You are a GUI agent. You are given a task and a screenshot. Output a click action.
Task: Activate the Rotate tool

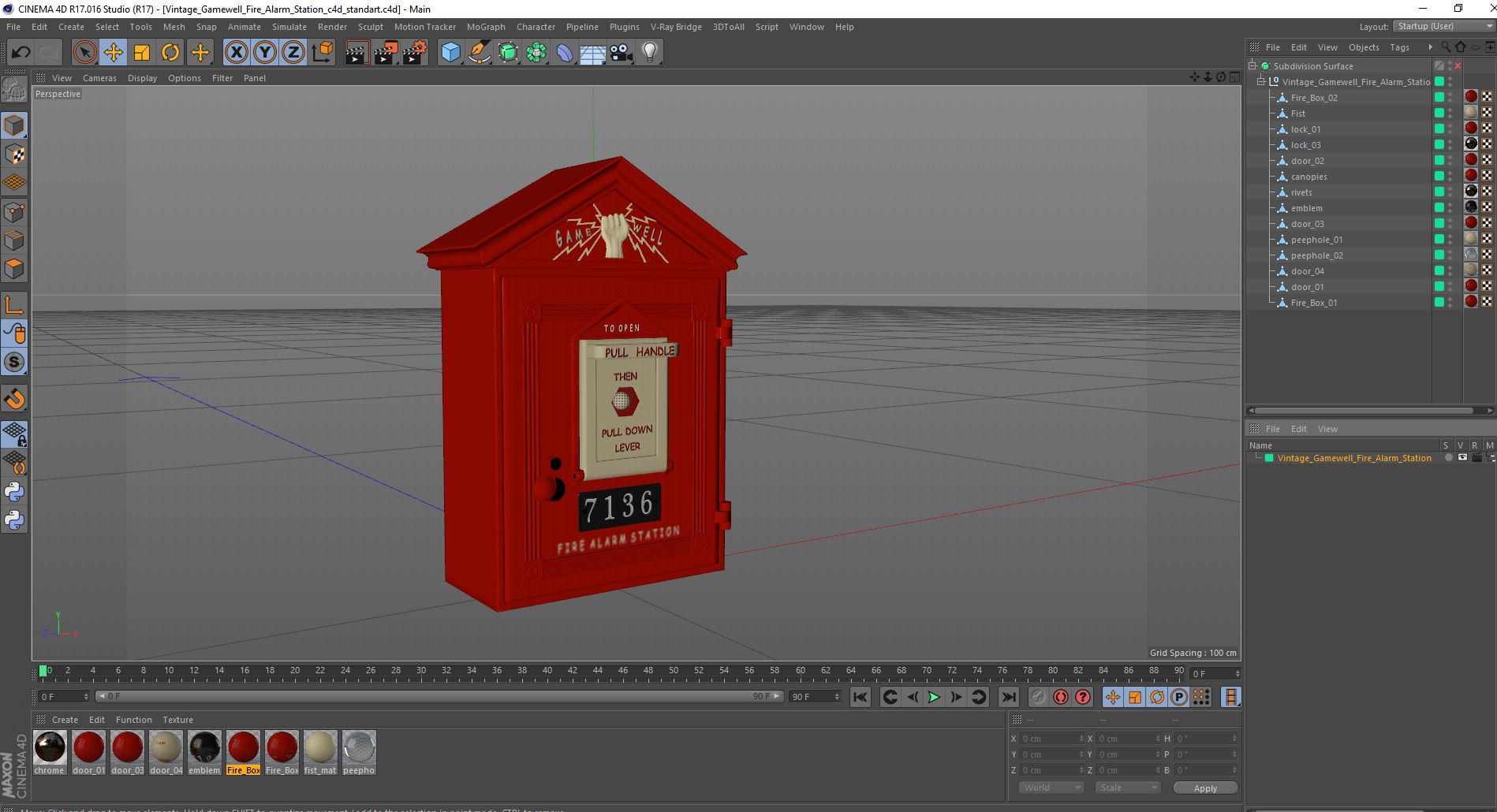coord(170,53)
